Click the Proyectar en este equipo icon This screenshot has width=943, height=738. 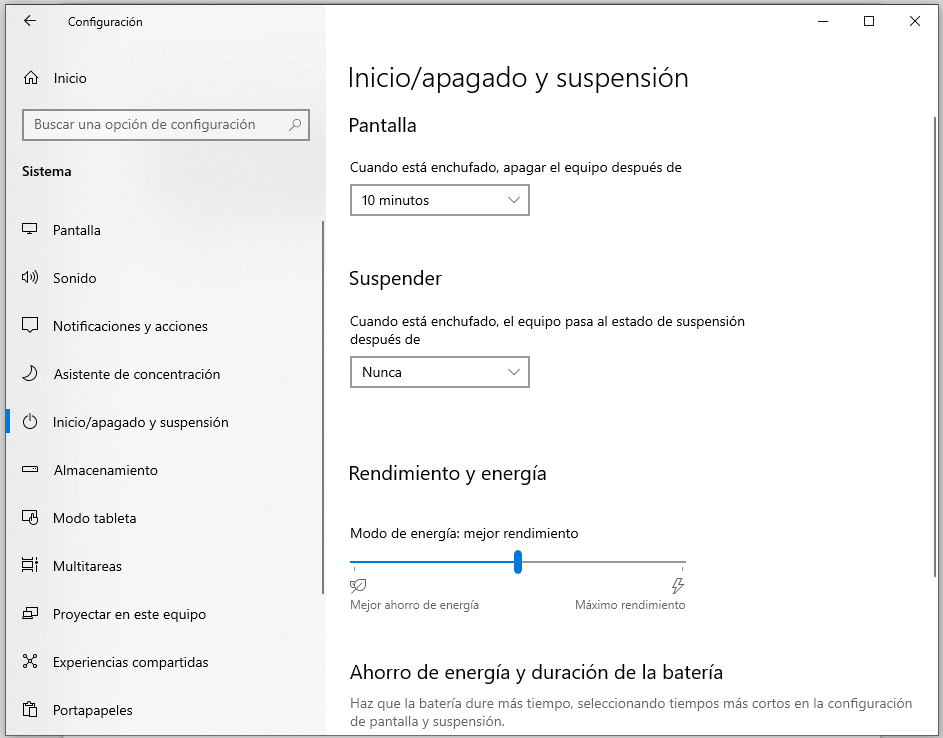(x=29, y=613)
